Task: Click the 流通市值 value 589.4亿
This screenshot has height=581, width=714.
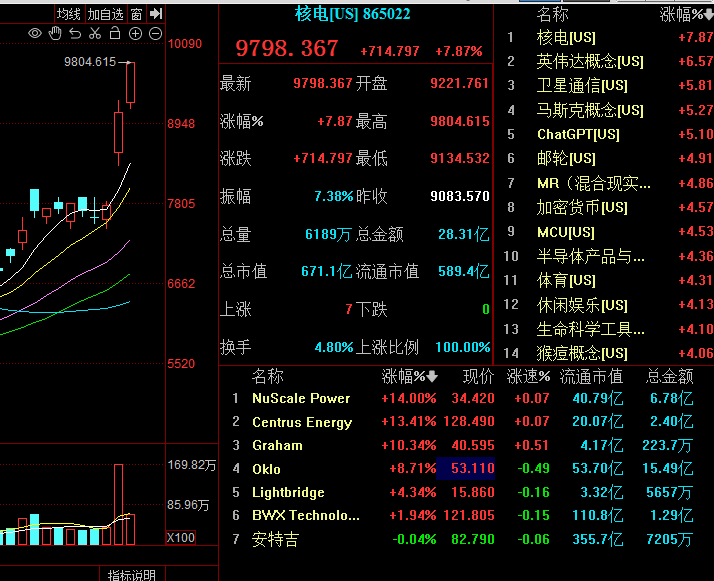Action: point(464,271)
